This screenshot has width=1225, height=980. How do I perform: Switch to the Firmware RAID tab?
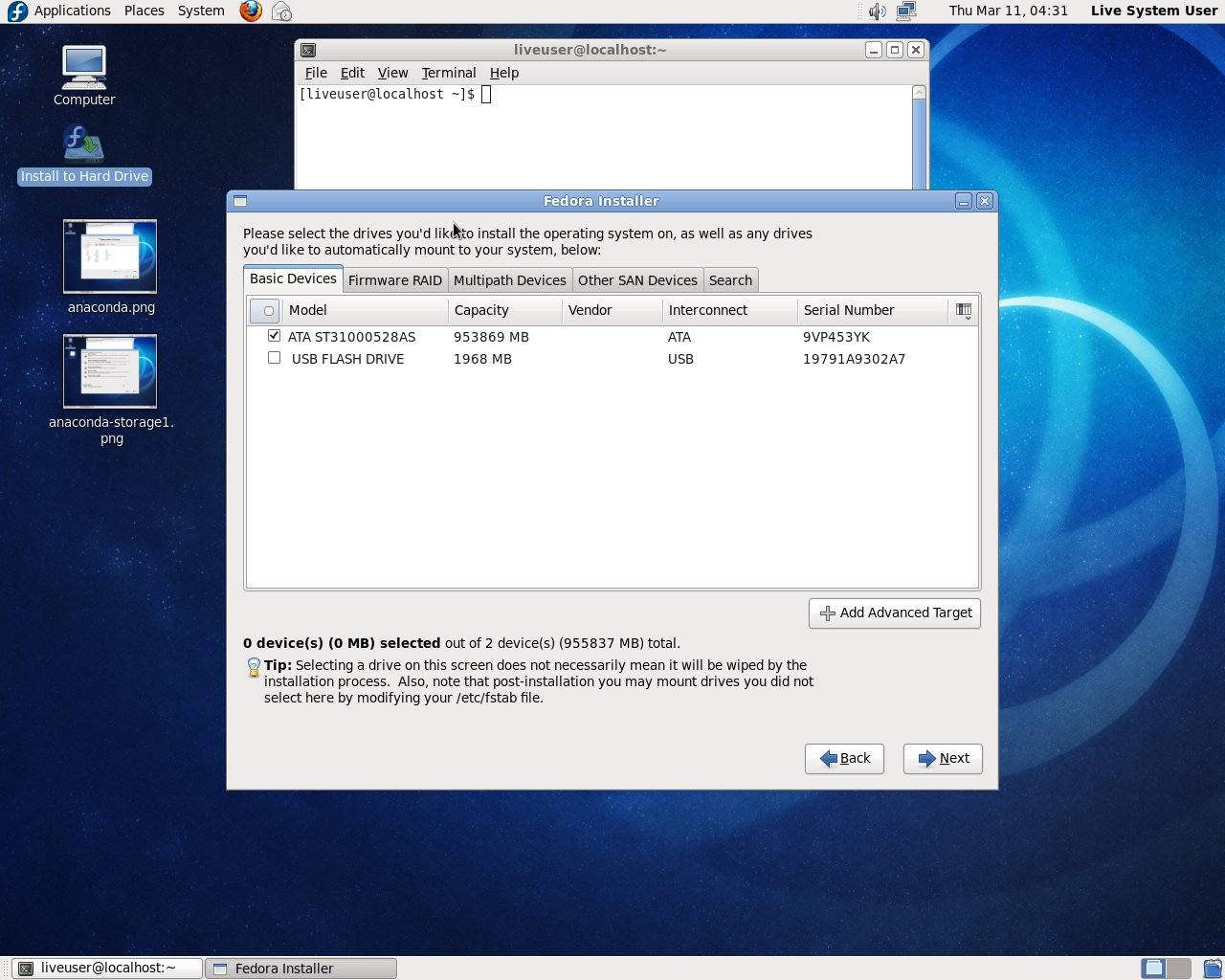[394, 280]
